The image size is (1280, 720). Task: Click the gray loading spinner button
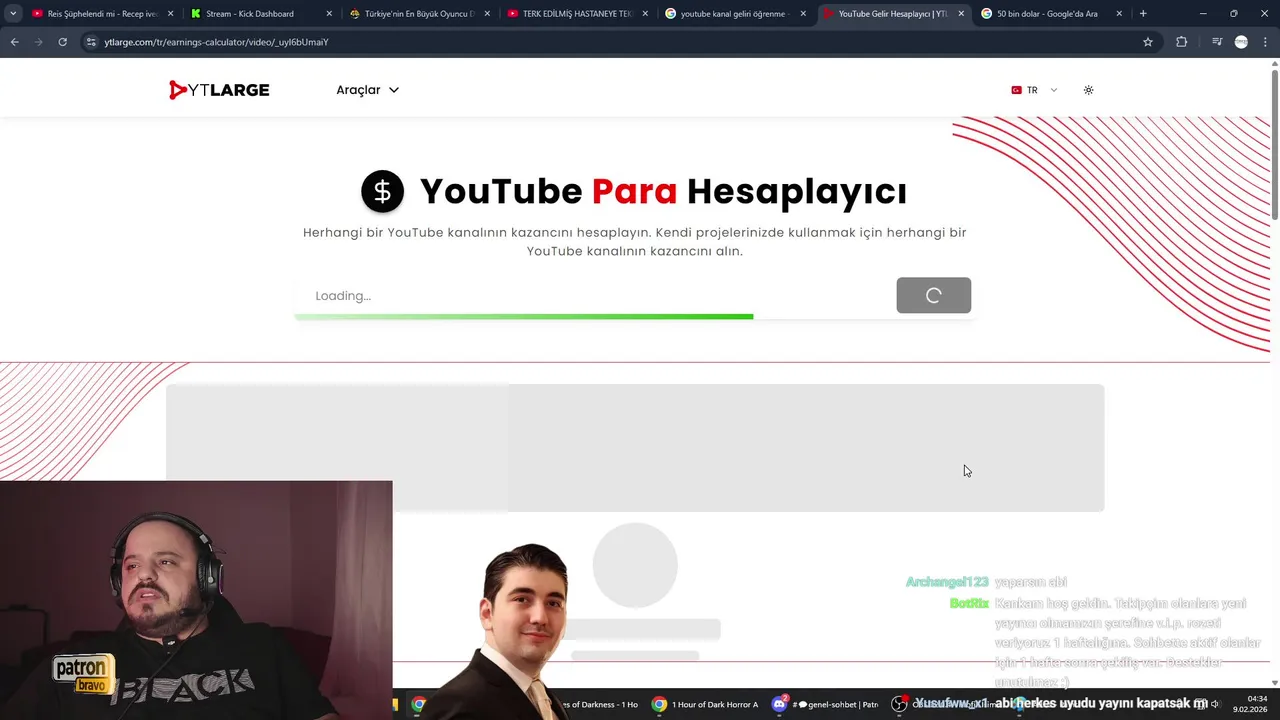coord(933,295)
